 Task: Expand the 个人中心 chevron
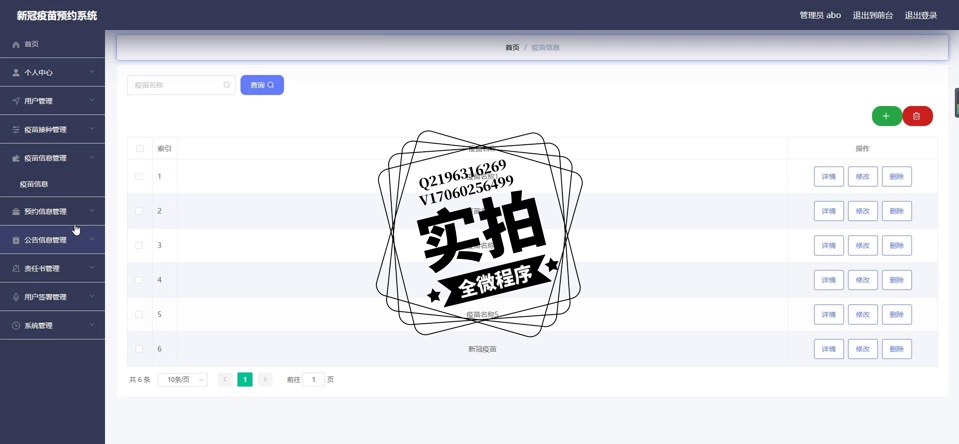[92, 72]
